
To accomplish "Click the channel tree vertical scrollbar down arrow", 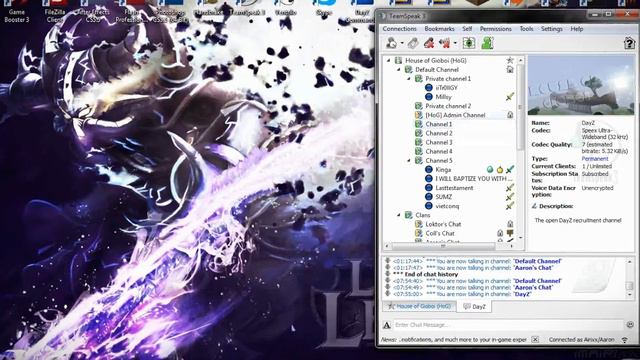I will [x=520, y=238].
